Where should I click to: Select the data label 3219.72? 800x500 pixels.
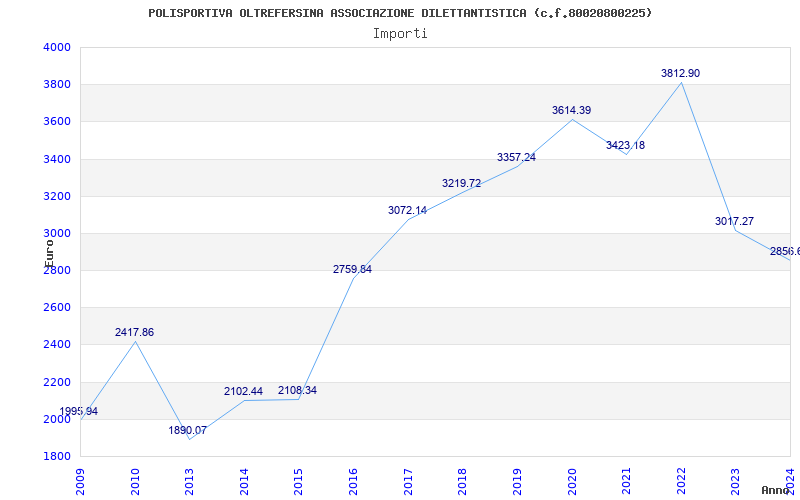(461, 183)
